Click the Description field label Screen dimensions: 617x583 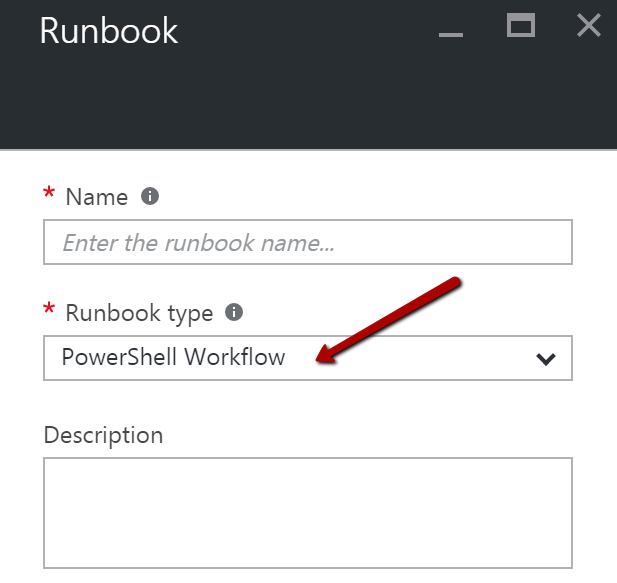(103, 435)
